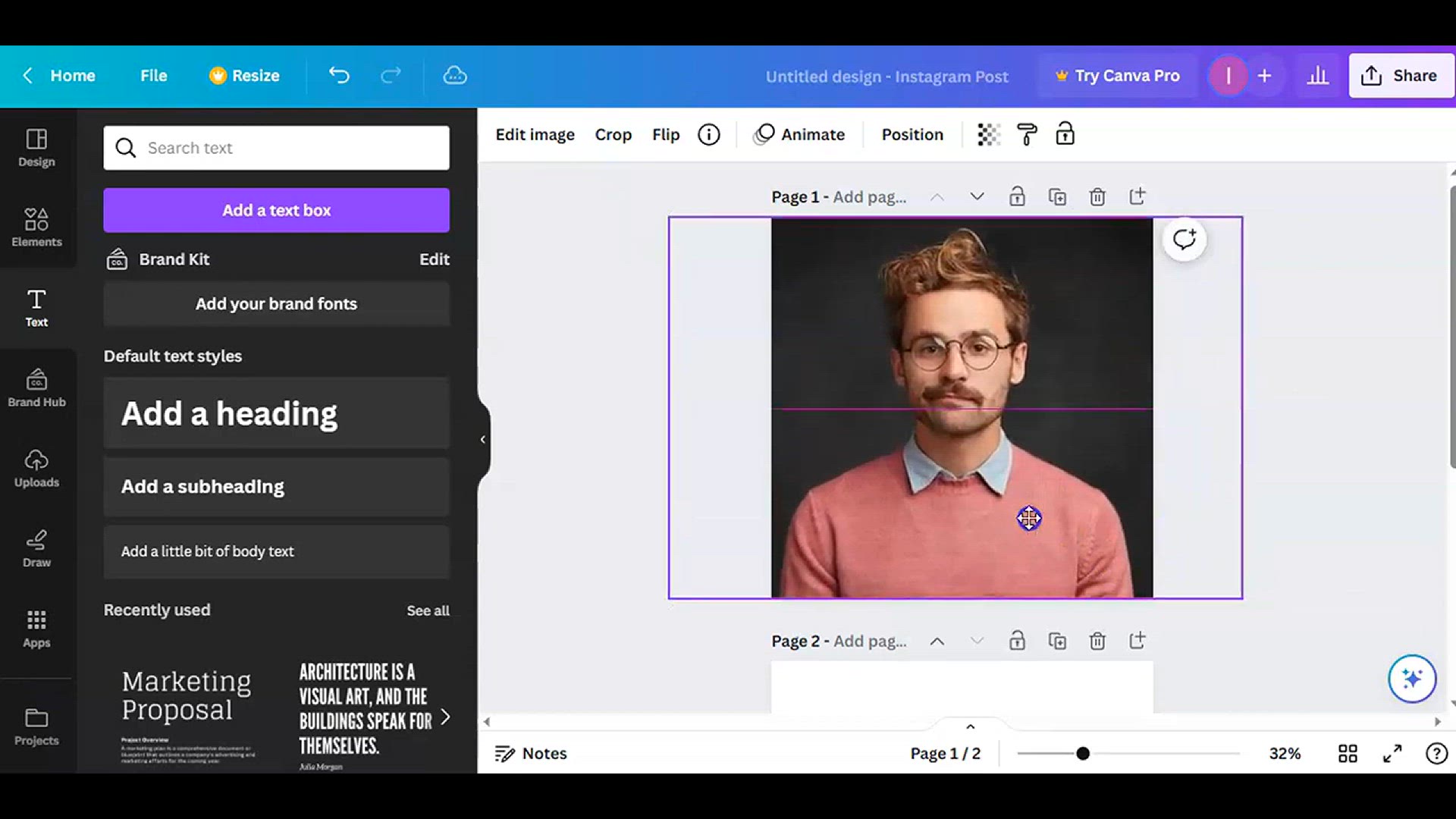
Task: Duplicate Page 2
Action: [1057, 642]
